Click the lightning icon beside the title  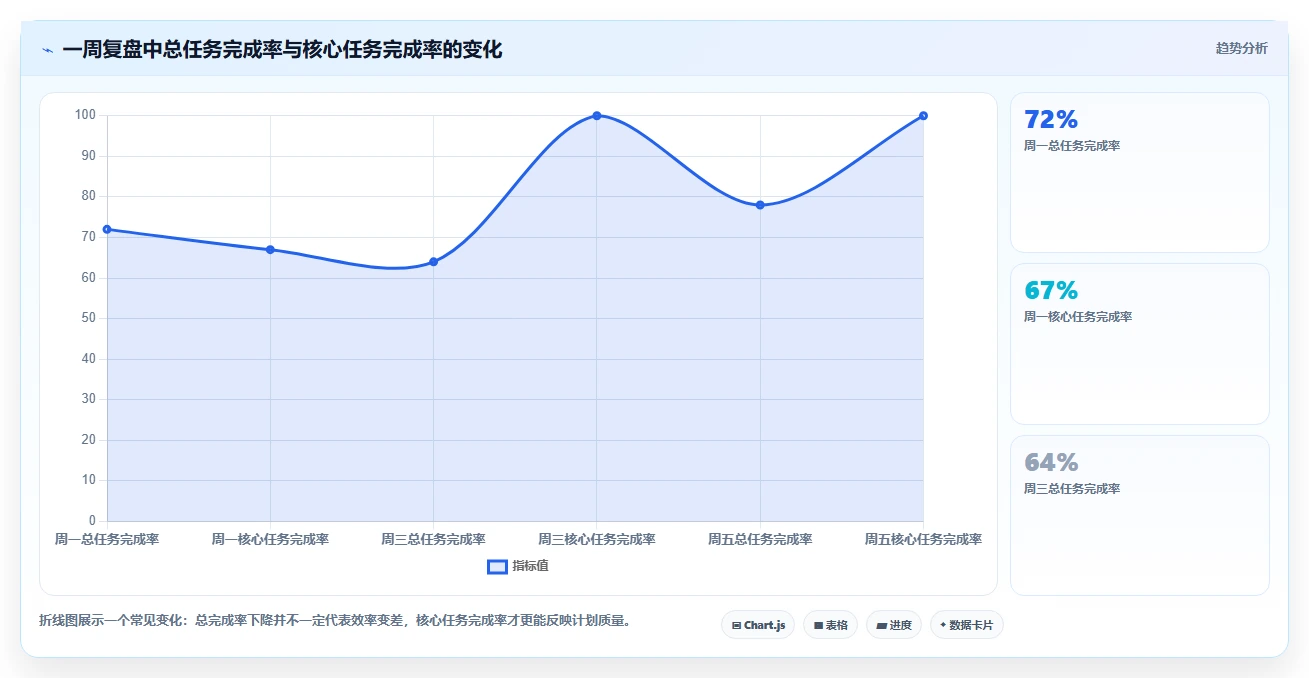click(47, 50)
